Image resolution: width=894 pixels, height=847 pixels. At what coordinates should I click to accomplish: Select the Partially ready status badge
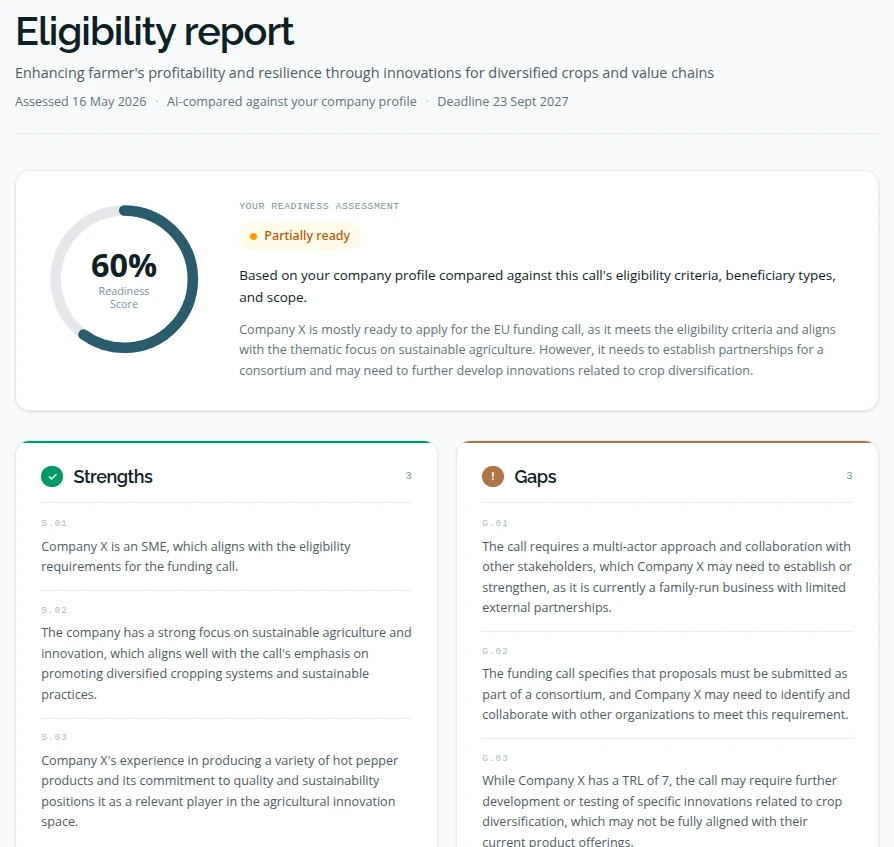300,236
